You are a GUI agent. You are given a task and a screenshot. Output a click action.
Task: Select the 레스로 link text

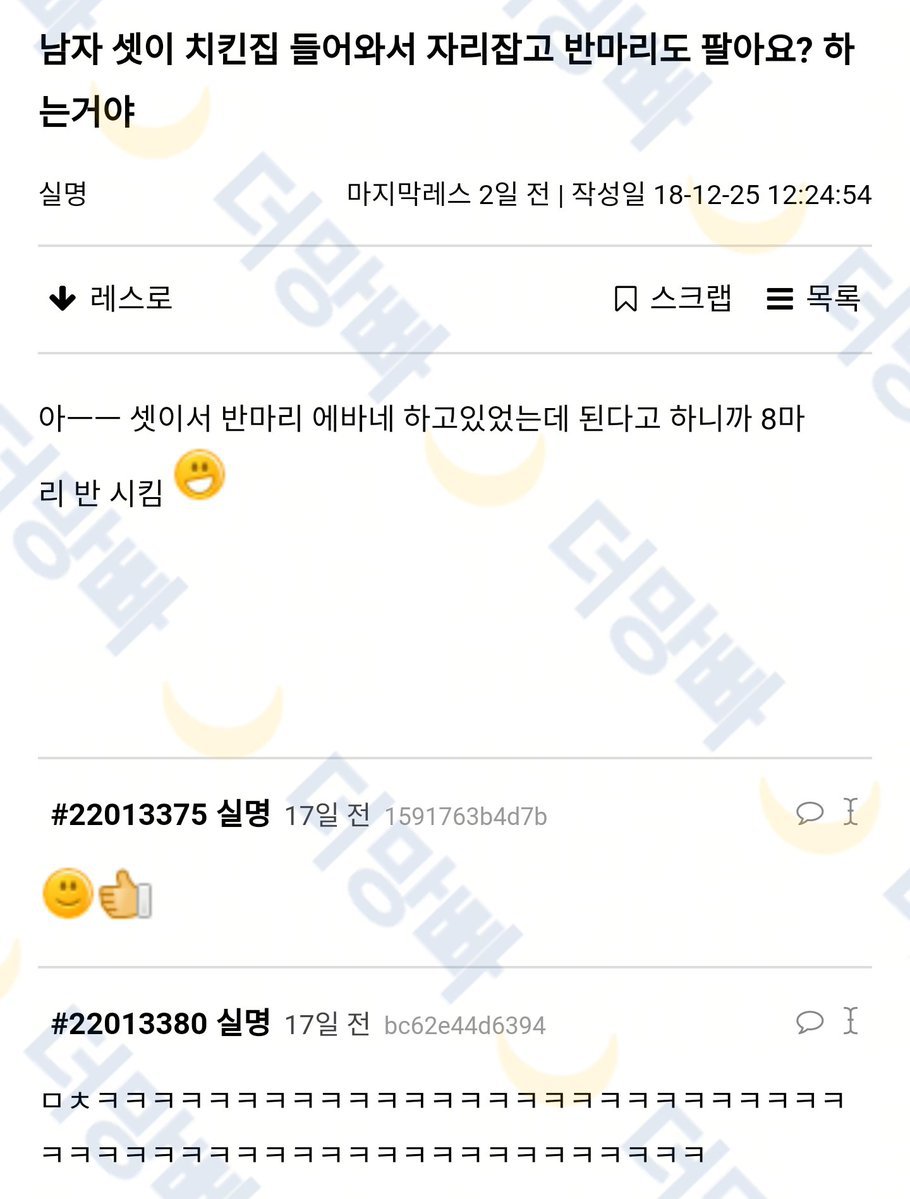[x=132, y=298]
